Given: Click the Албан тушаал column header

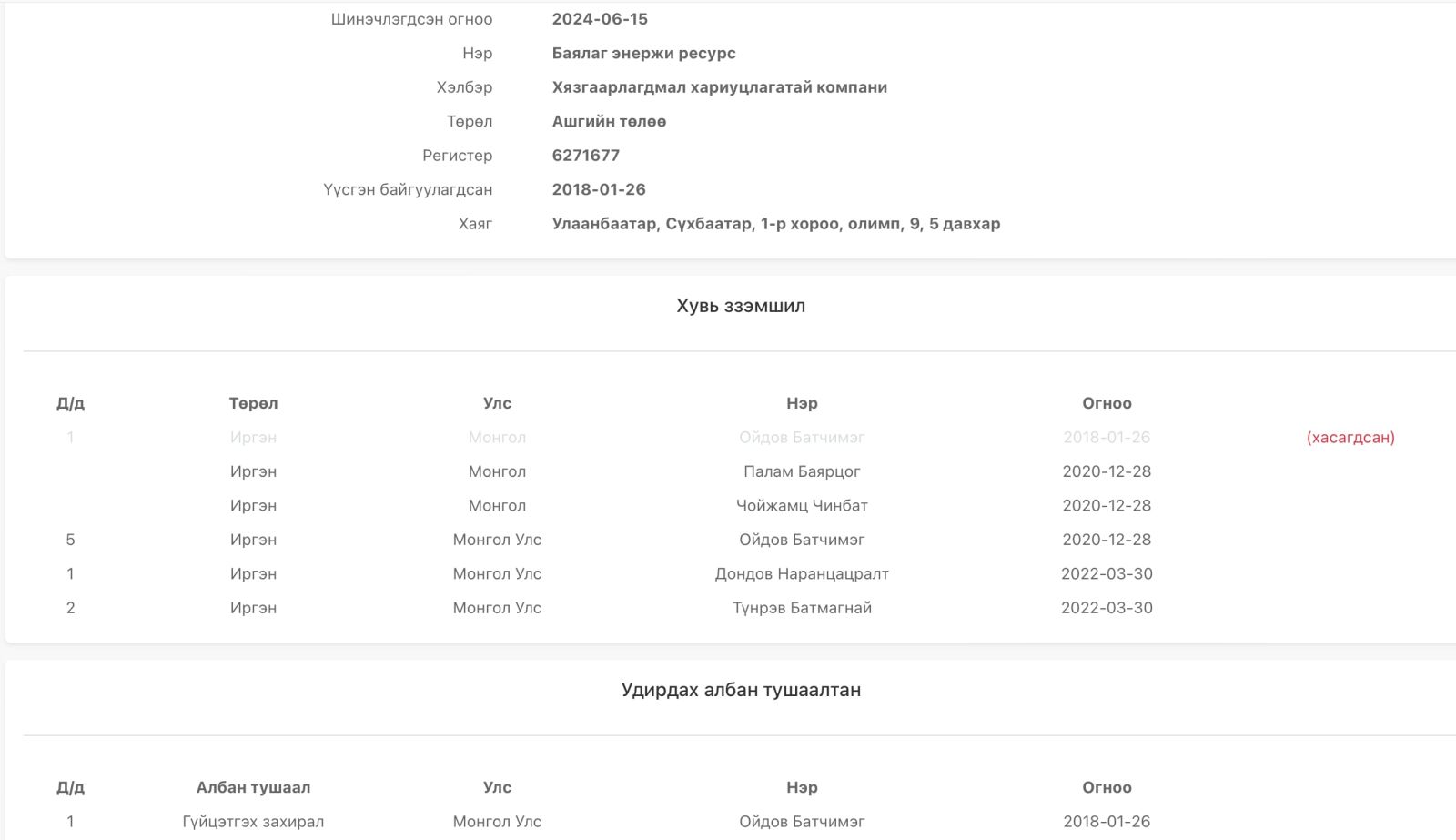Looking at the screenshot, I should (253, 787).
